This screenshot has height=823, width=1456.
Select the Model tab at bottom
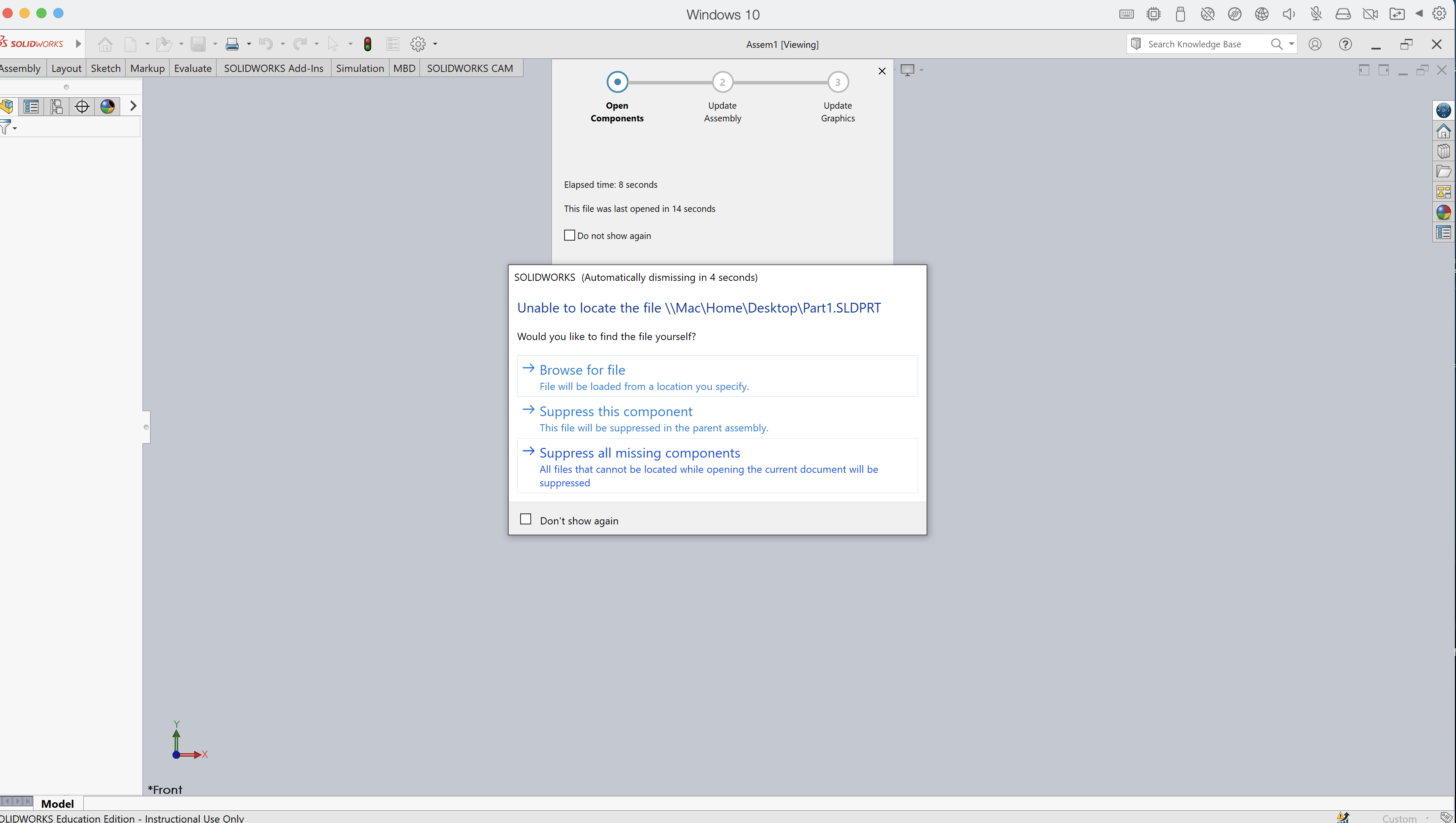pos(58,803)
